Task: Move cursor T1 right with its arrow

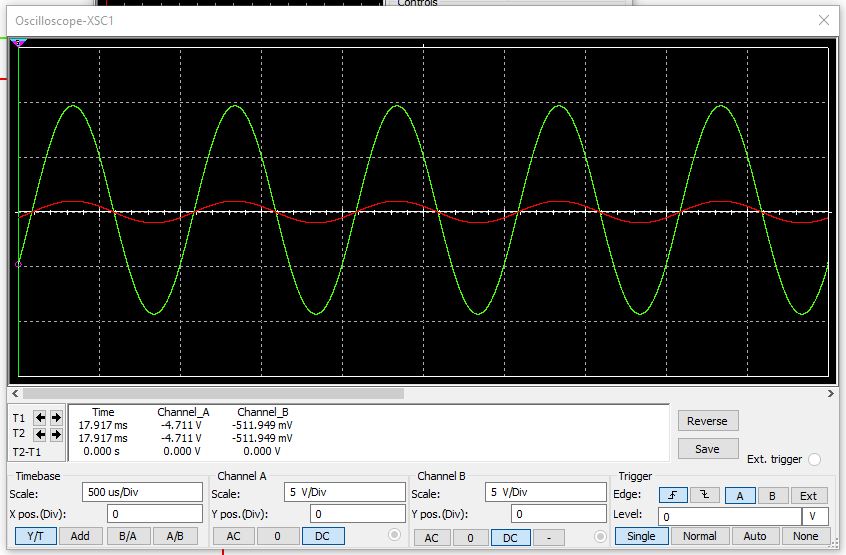Action: click(x=56, y=417)
